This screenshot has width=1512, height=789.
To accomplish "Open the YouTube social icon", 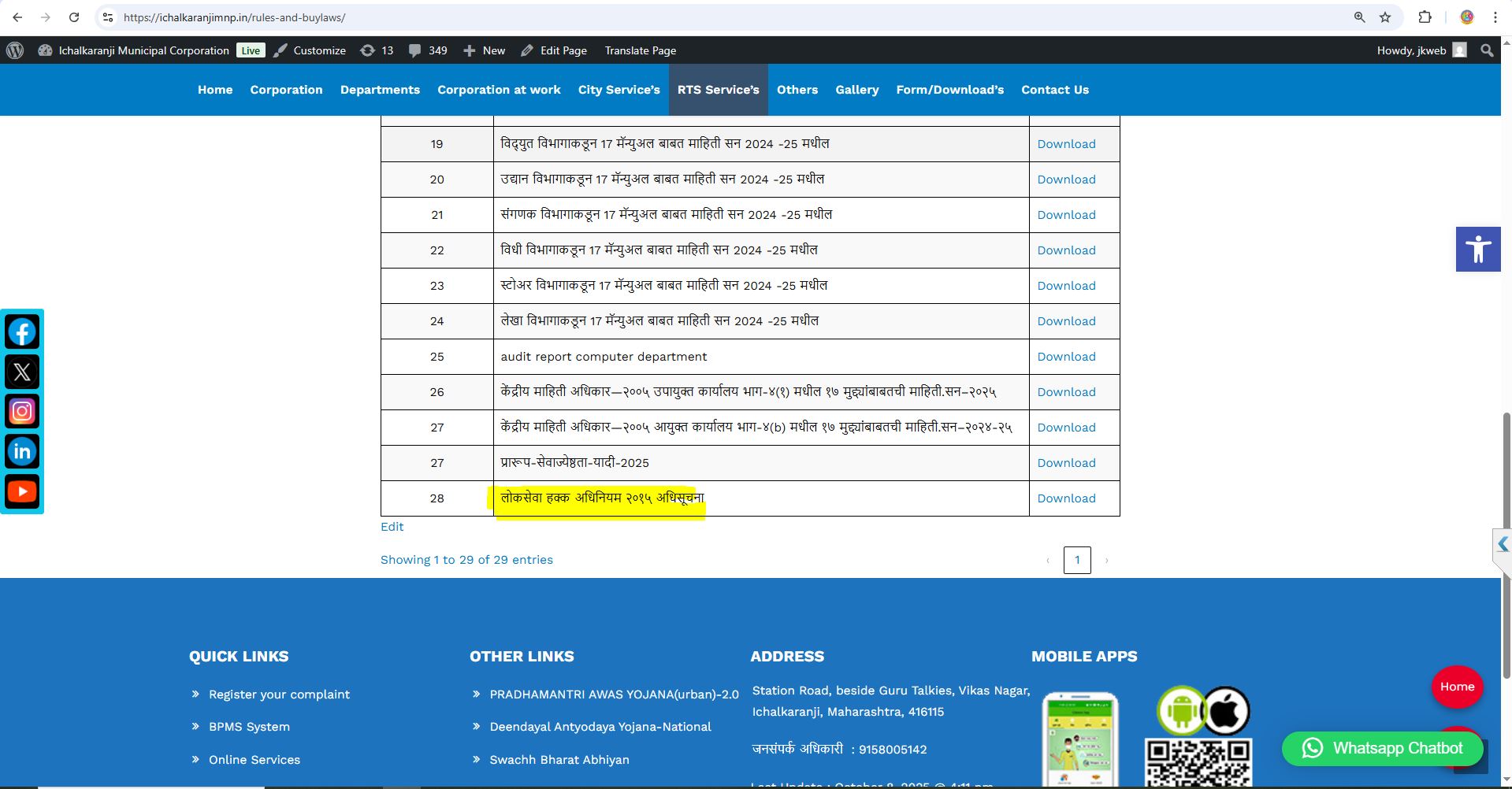I will click(22, 491).
